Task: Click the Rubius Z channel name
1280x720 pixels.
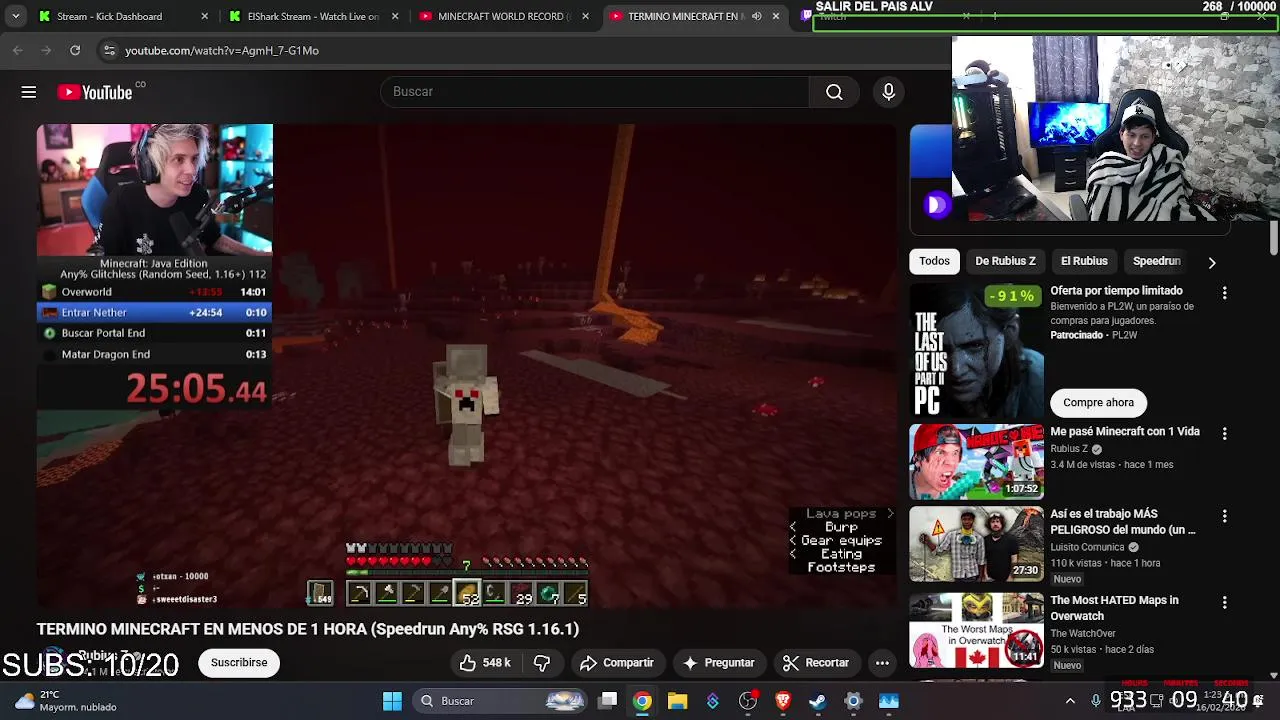Action: [x=1068, y=449]
